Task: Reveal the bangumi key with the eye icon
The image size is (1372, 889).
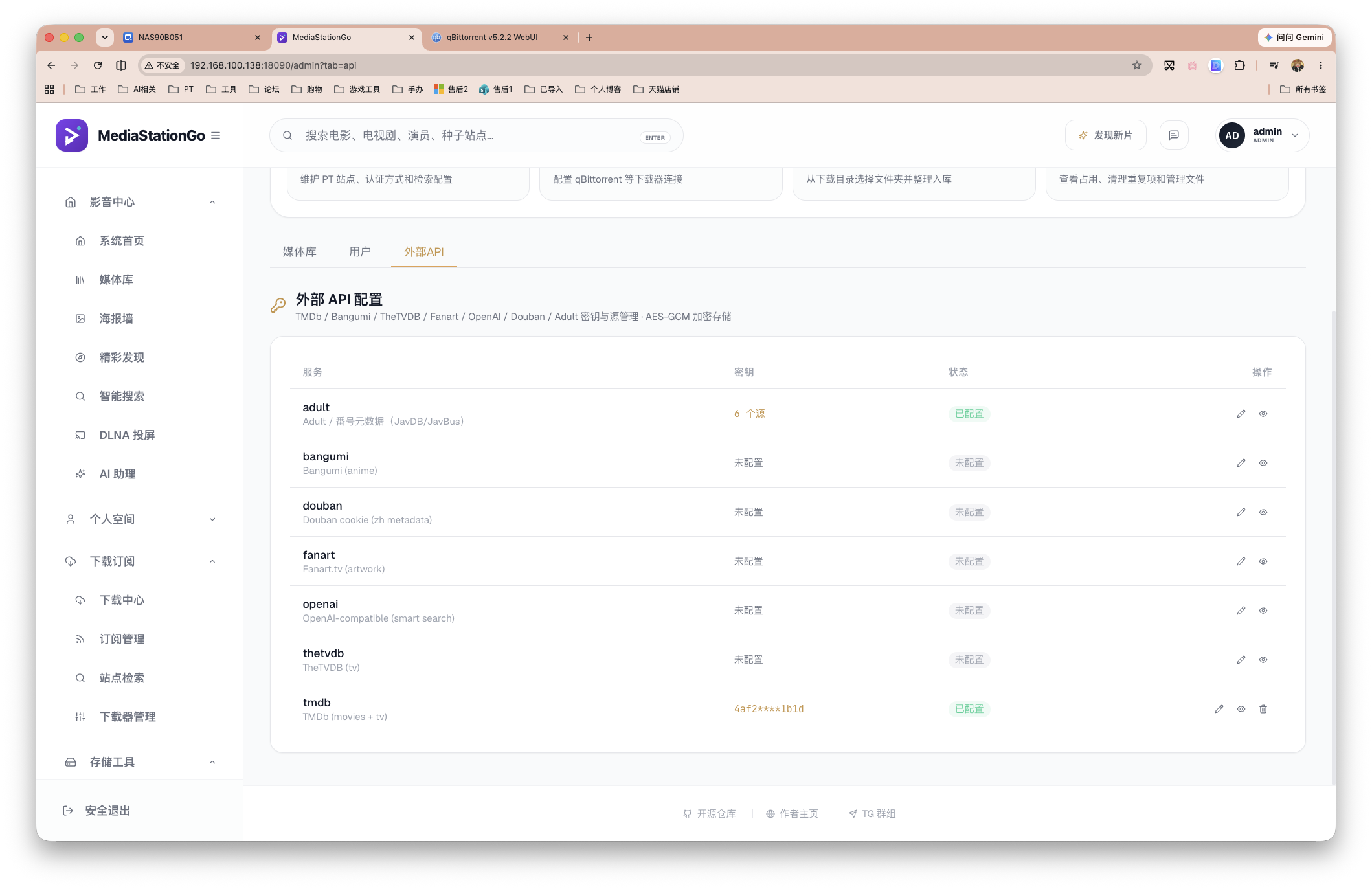Action: point(1263,463)
